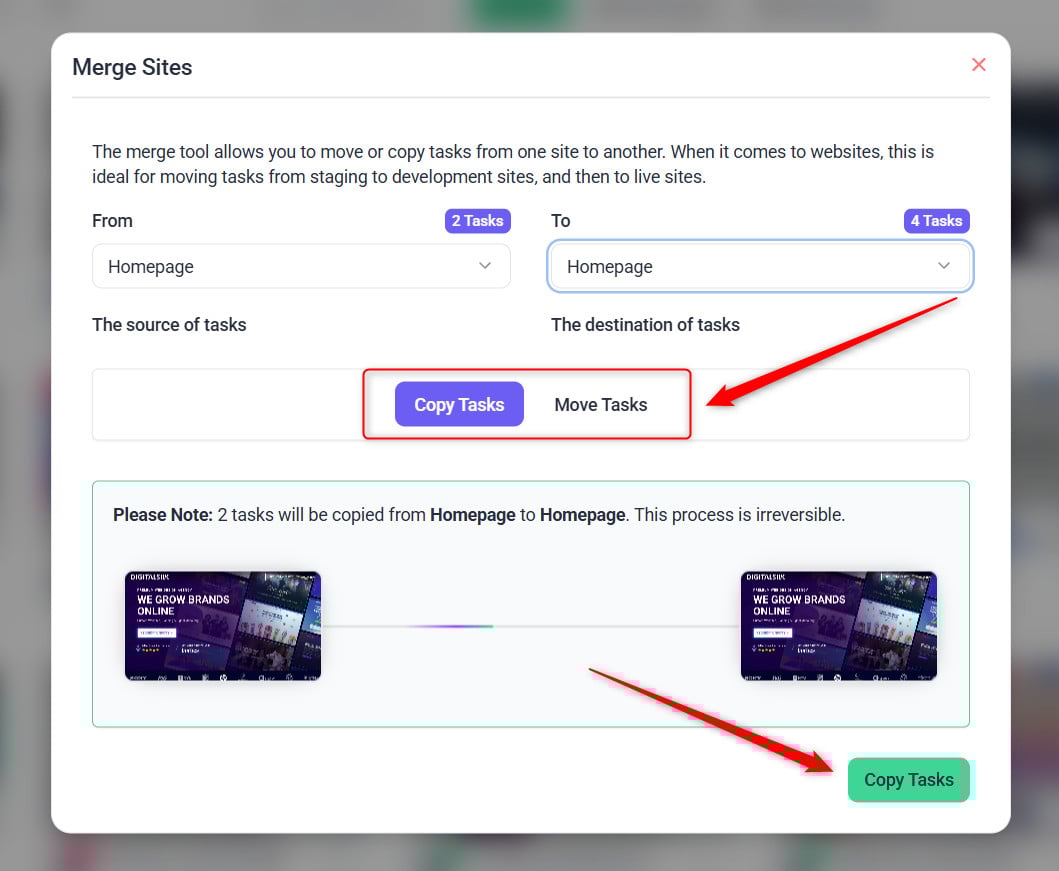Click the merge tool description paragraph
The image size is (1059, 871).
512,165
